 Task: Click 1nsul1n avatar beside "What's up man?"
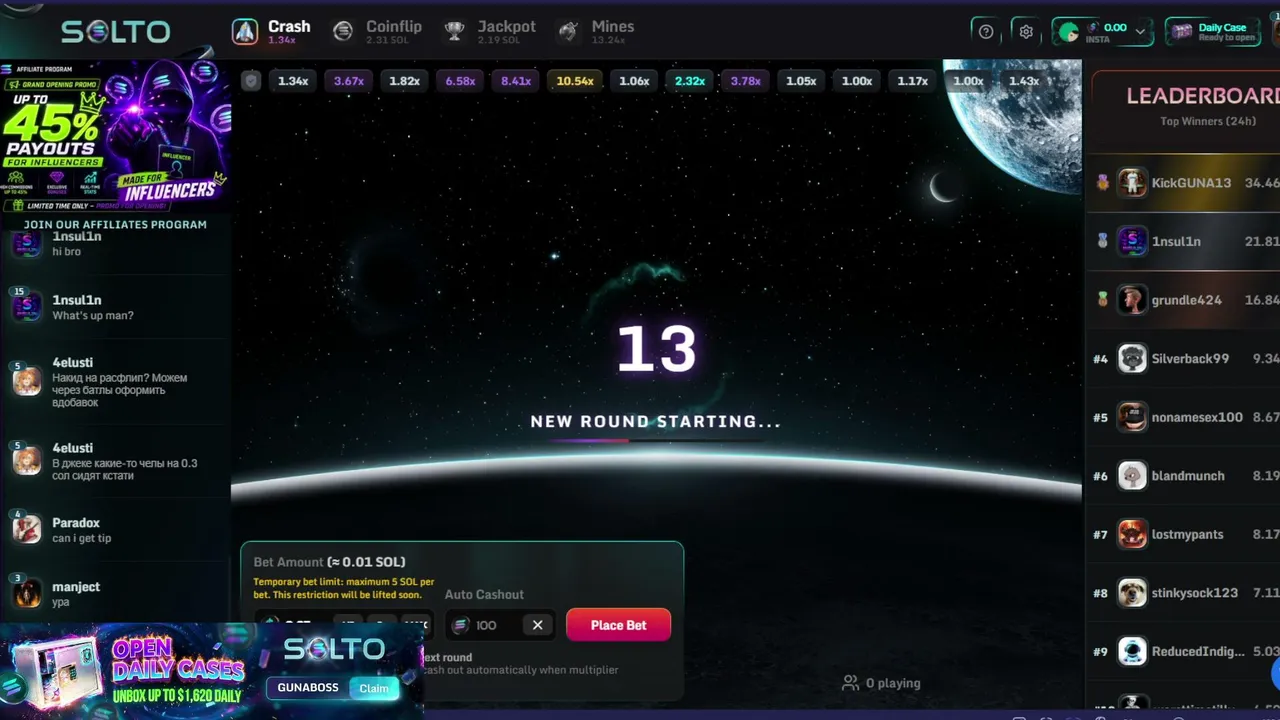tap(26, 305)
